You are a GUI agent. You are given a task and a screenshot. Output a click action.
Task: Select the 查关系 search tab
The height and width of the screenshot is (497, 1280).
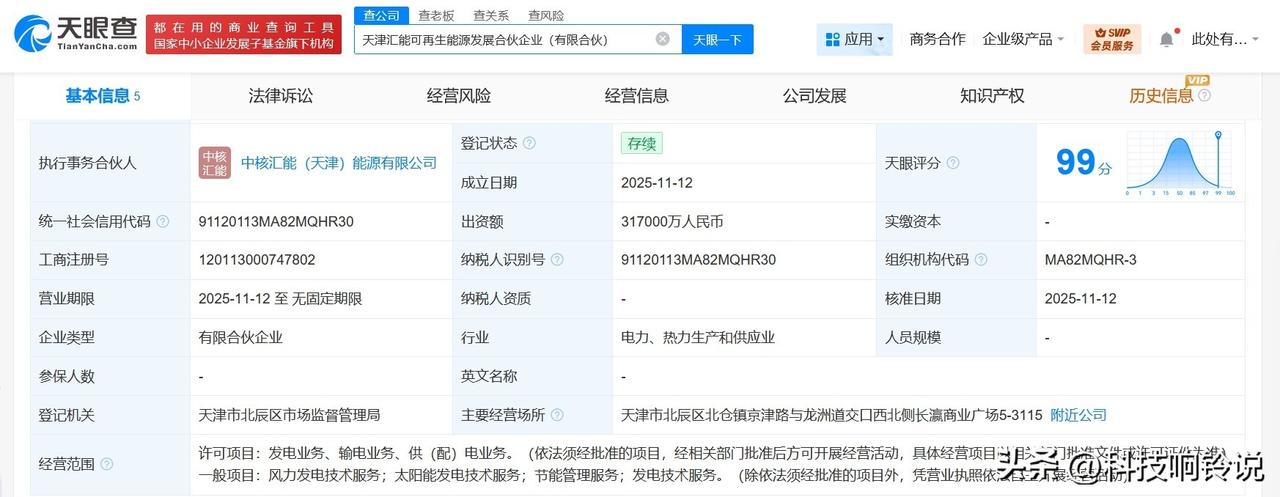point(491,15)
